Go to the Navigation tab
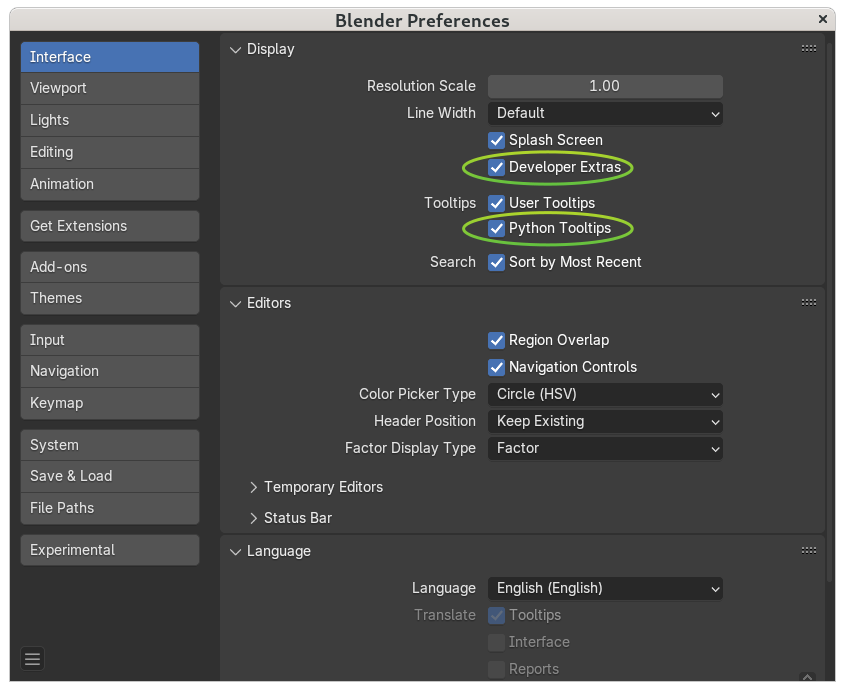The width and height of the screenshot is (845, 691). [110, 371]
